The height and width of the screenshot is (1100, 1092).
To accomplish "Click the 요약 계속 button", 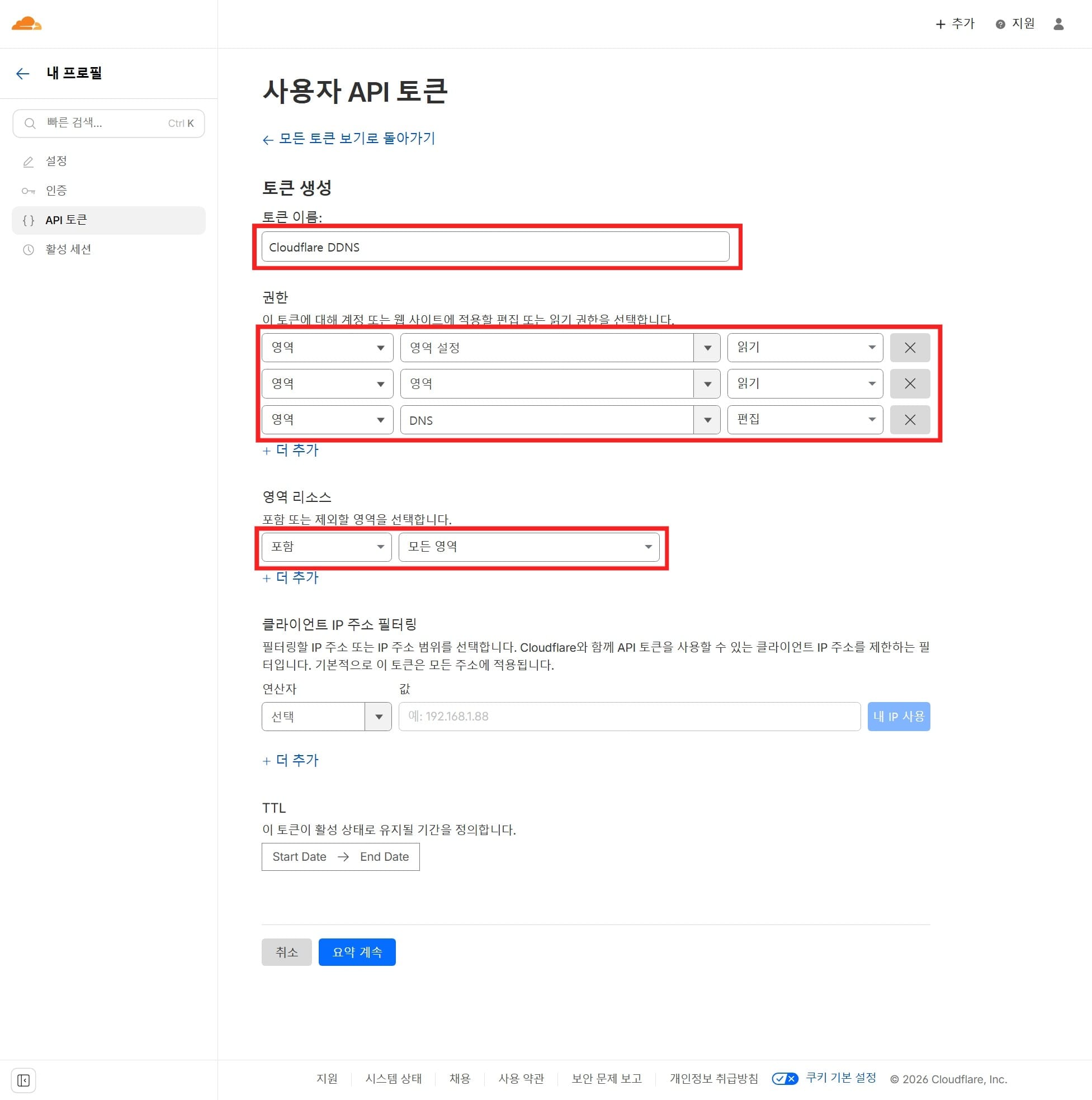I will click(357, 952).
